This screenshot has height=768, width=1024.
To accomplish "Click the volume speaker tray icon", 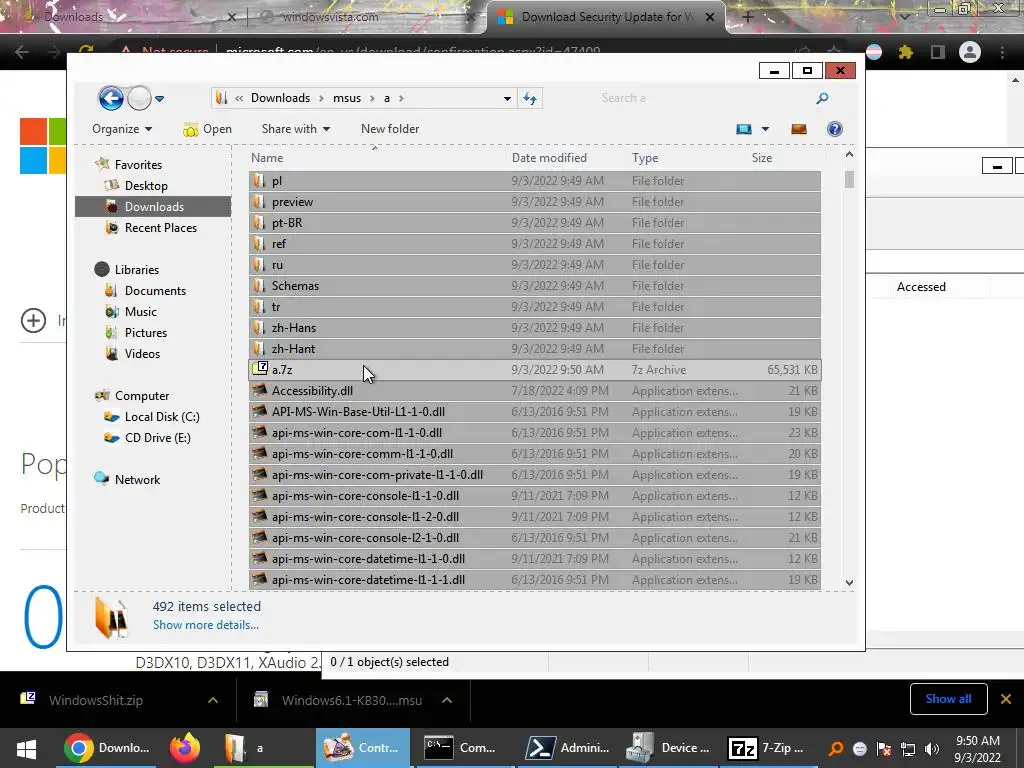I will 932,749.
